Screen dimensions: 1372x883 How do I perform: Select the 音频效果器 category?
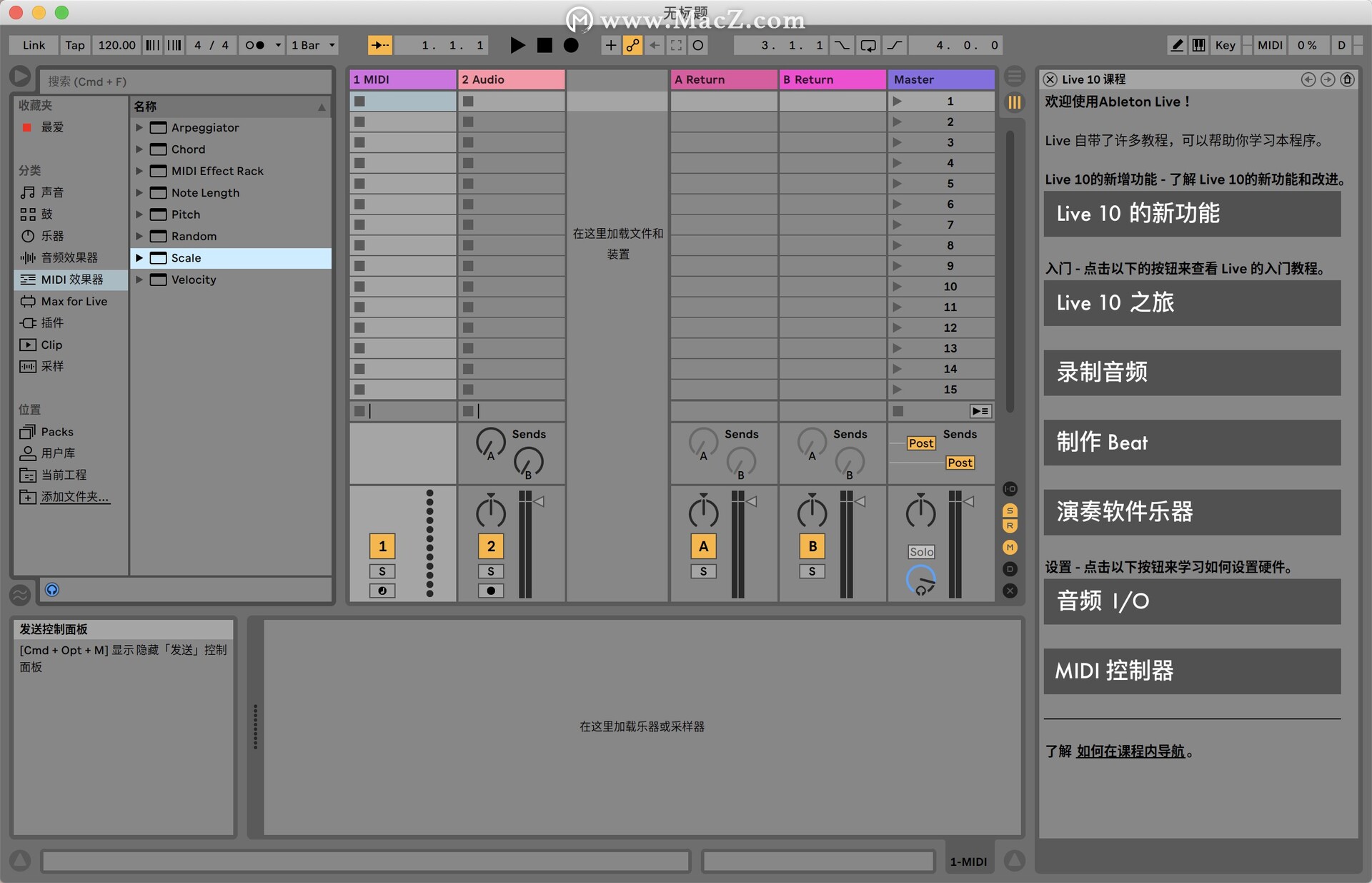point(69,257)
